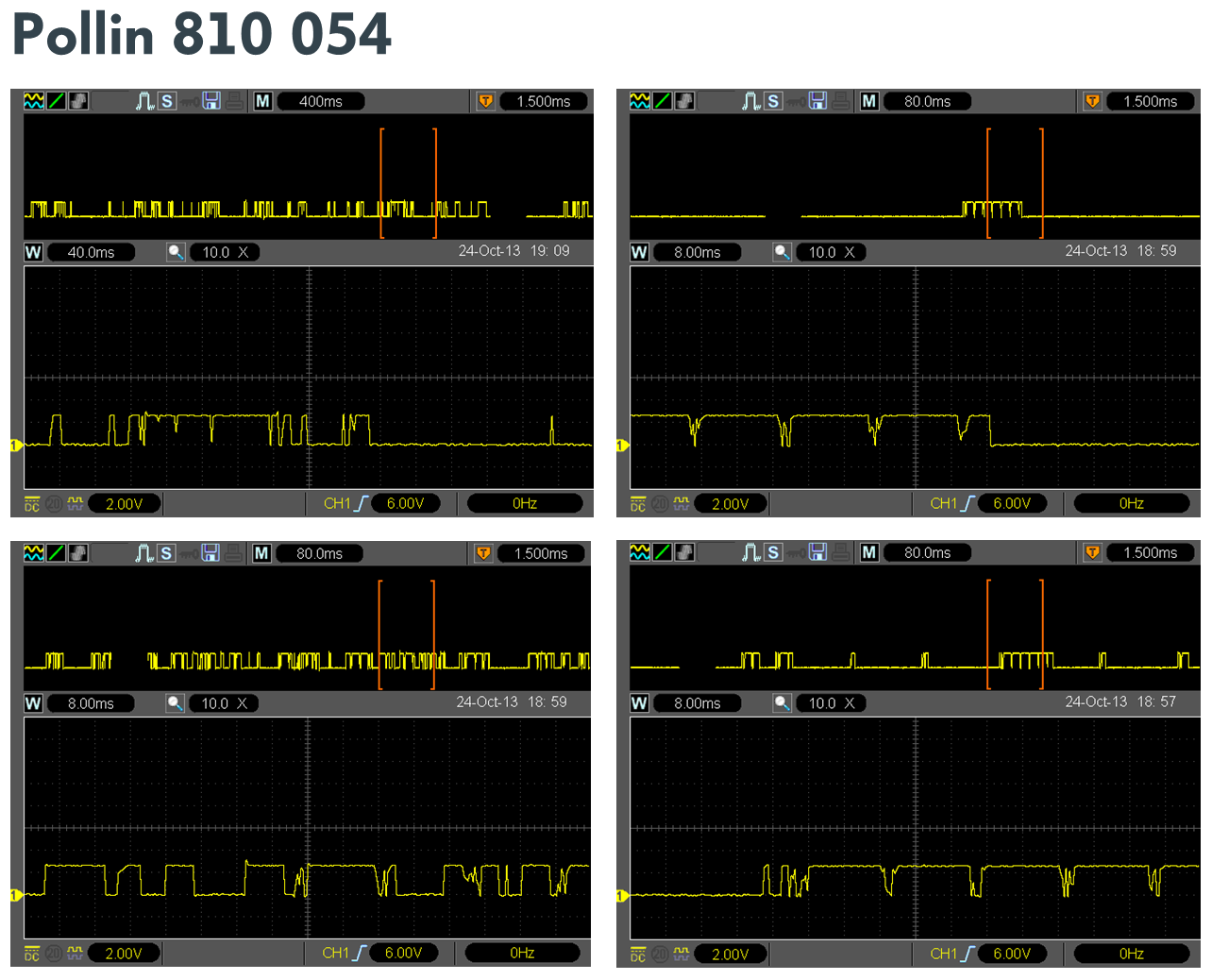This screenshot has height=980, width=1212.
Task: Click the printer icon in the top-left scope
Action: point(234,101)
